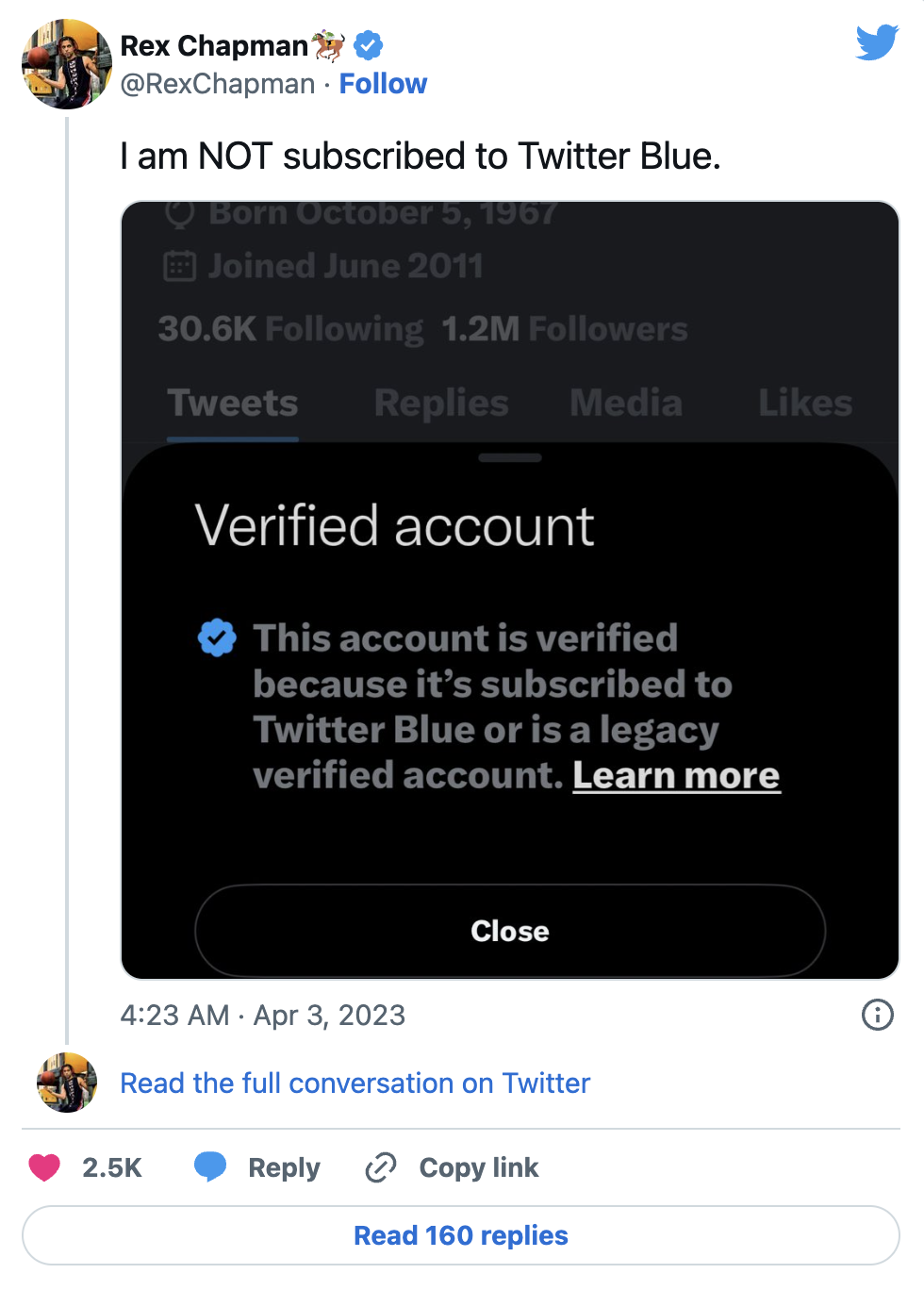Click the 4:23 AM Apr 3, 2023 timestamp

263,1016
